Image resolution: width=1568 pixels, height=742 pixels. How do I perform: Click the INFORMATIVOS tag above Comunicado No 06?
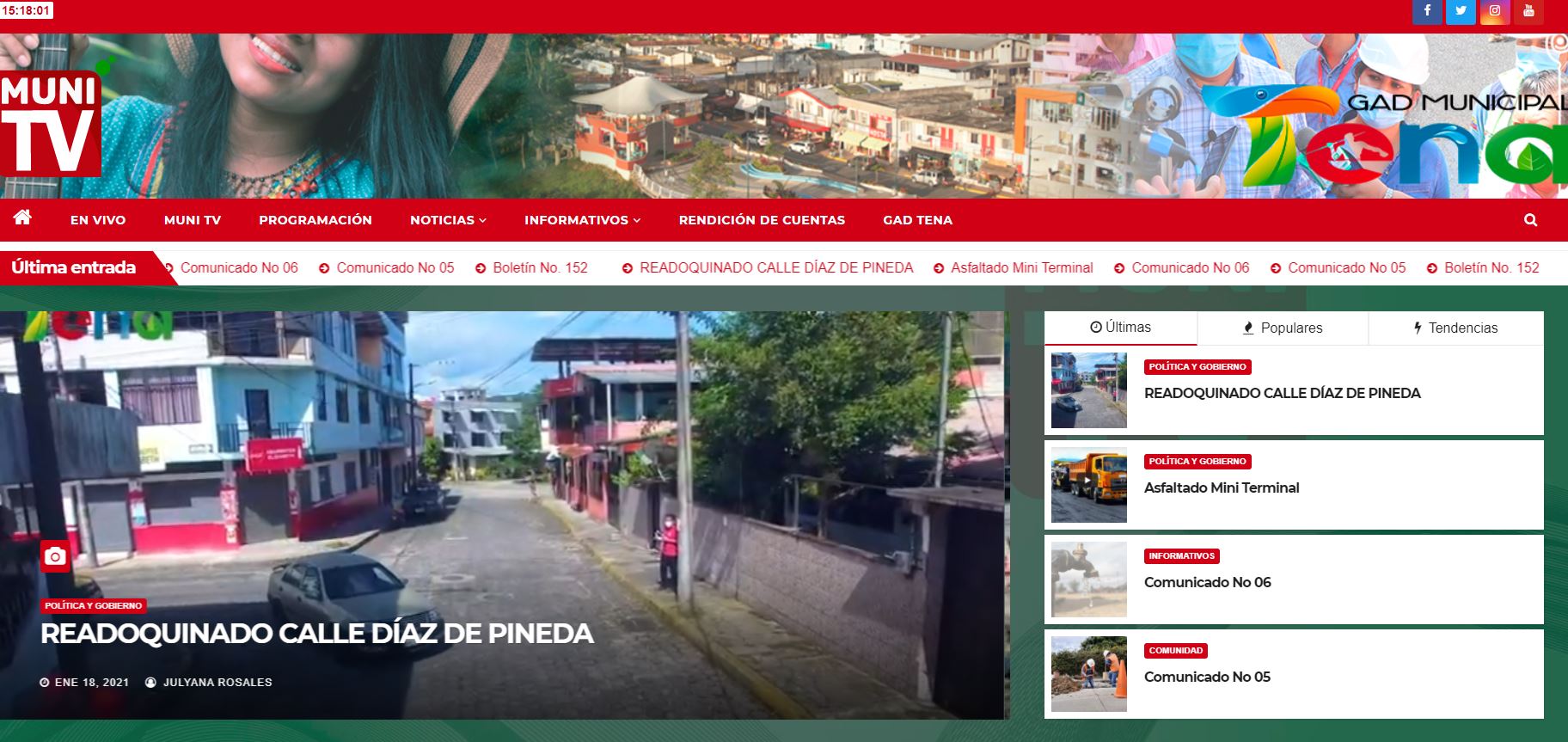coord(1181,556)
